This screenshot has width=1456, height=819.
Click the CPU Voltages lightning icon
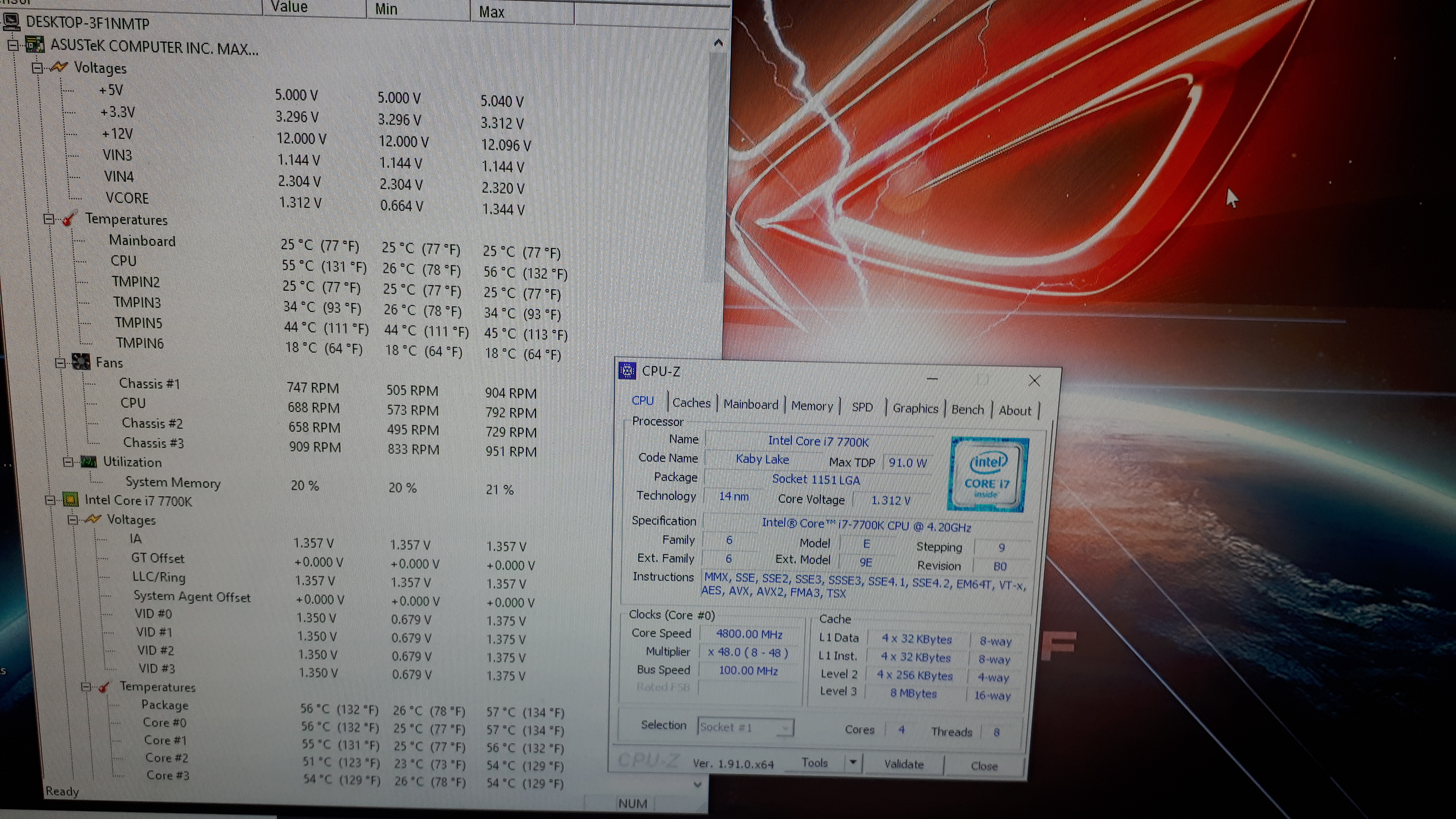coord(92,519)
